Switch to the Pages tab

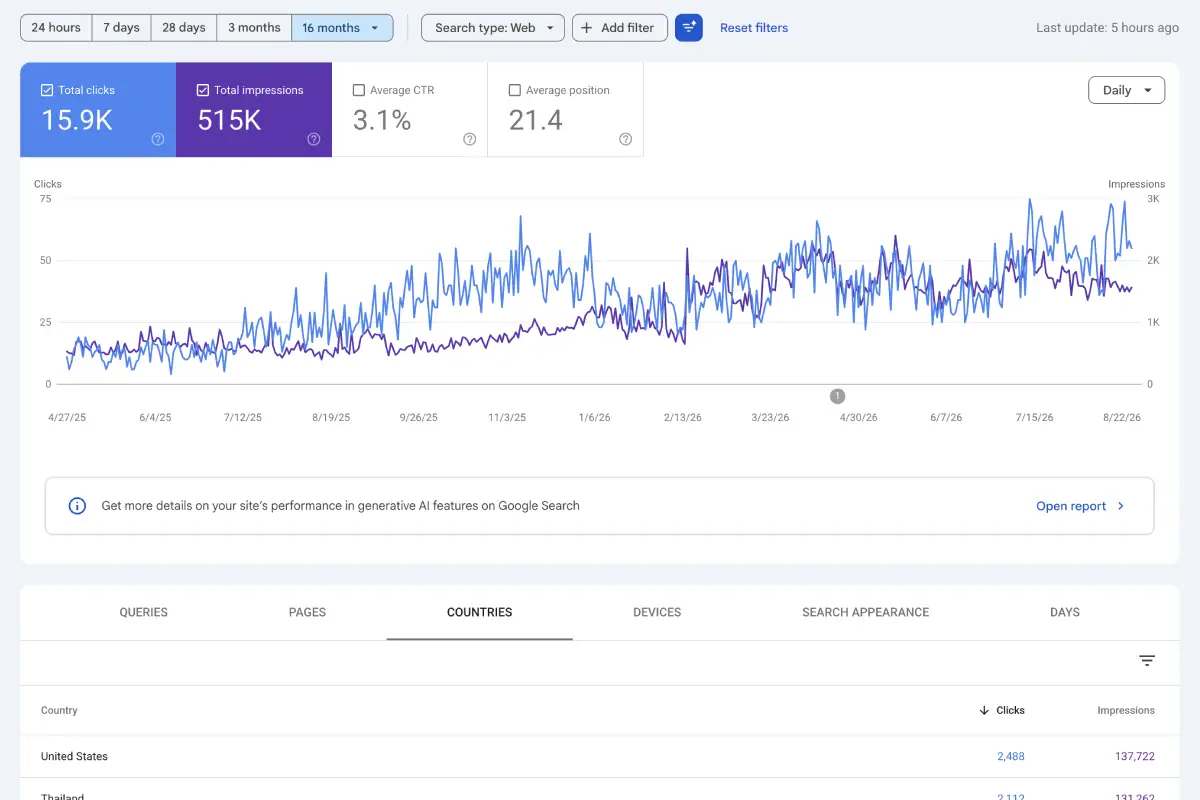pos(307,612)
